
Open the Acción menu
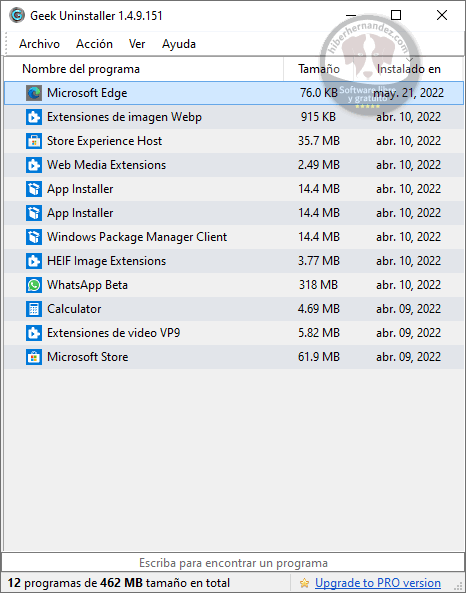[94, 44]
